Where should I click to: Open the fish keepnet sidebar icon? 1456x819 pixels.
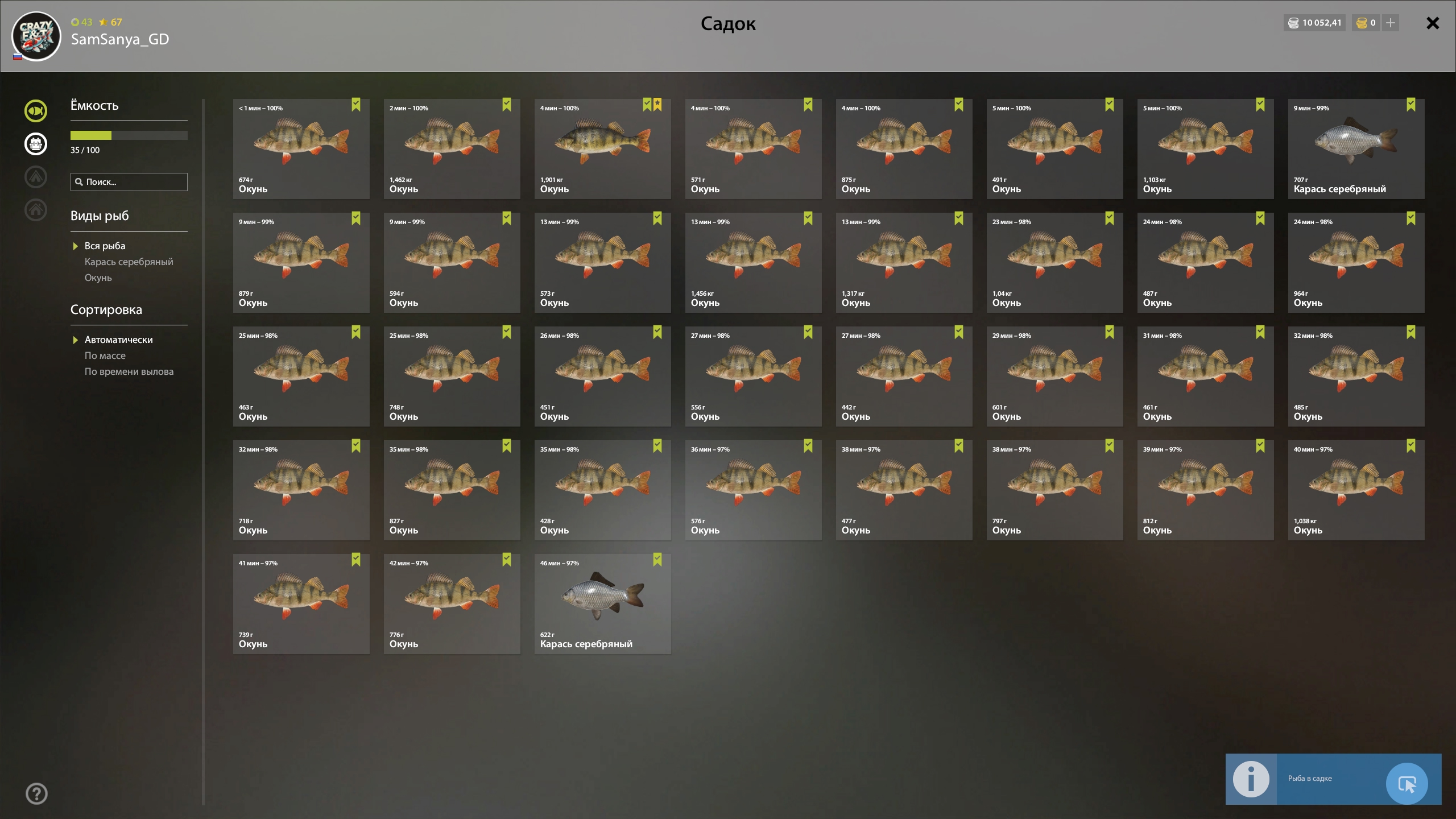tap(36, 110)
